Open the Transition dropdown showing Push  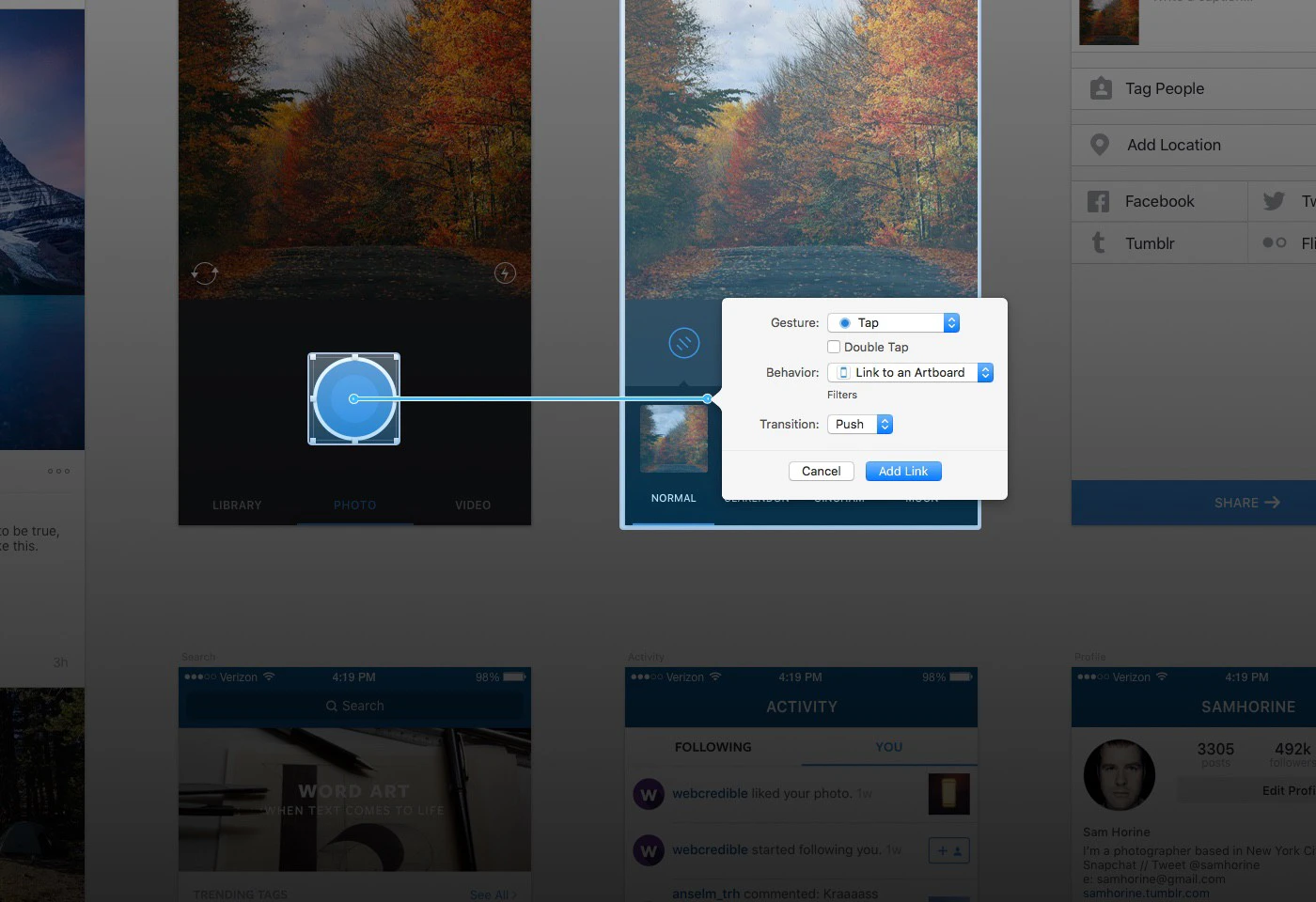tap(858, 424)
